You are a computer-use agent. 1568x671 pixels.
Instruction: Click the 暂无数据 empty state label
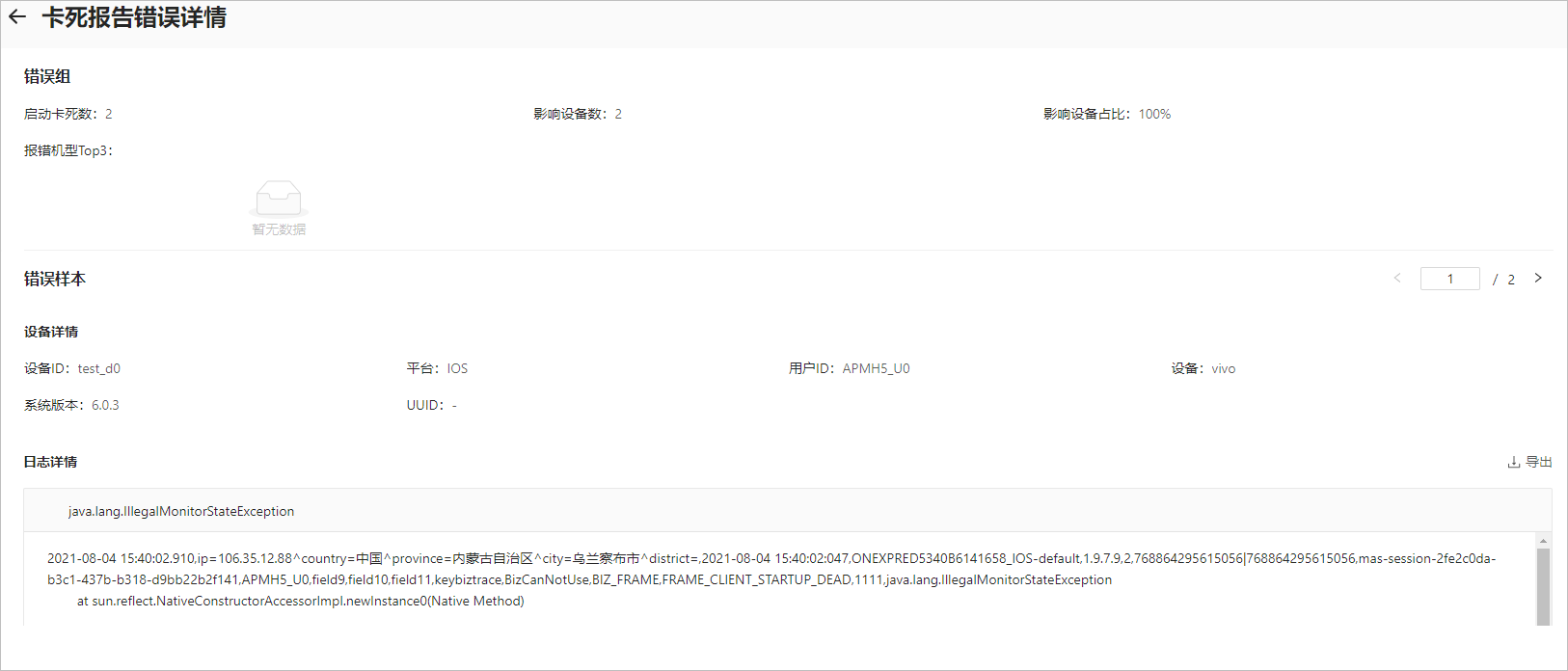point(279,229)
